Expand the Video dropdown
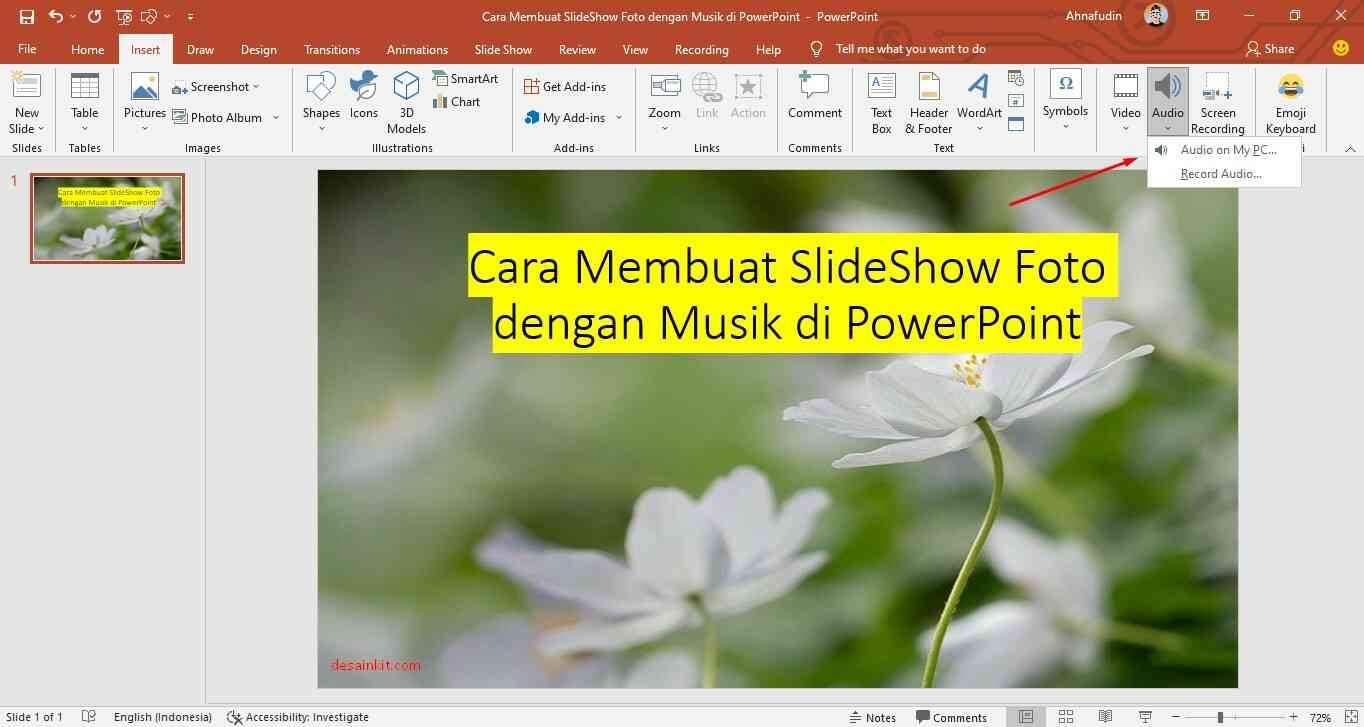This screenshot has width=1364, height=727. (1125, 128)
